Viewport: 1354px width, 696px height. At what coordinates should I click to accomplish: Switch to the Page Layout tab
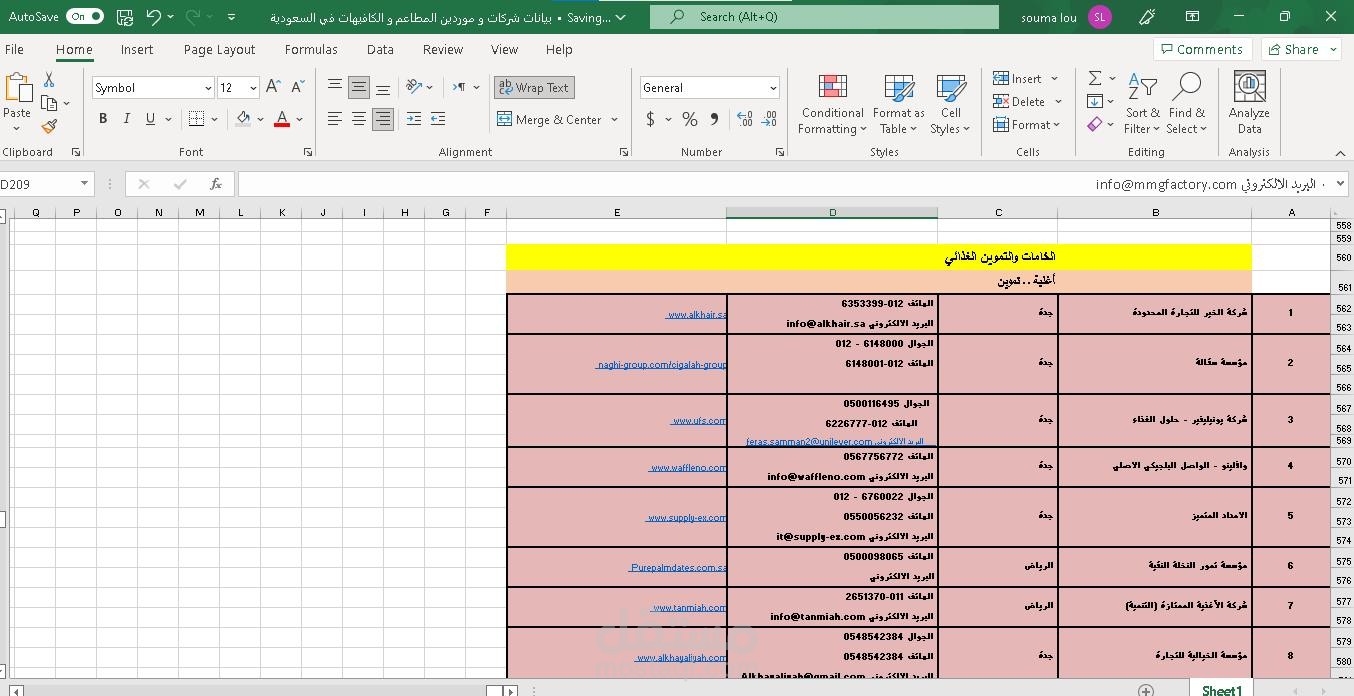click(219, 49)
